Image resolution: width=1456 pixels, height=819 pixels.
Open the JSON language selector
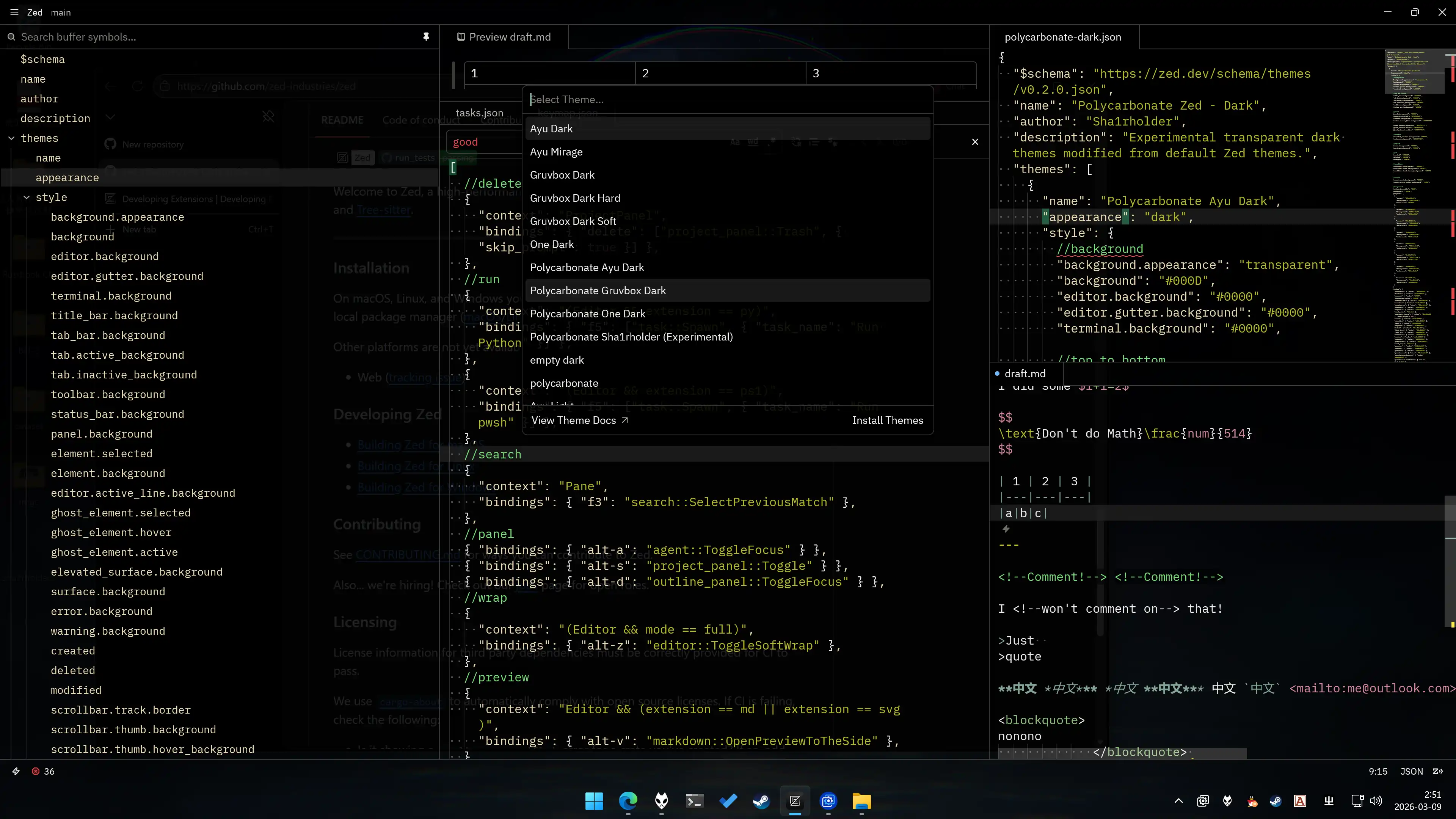1411,772
